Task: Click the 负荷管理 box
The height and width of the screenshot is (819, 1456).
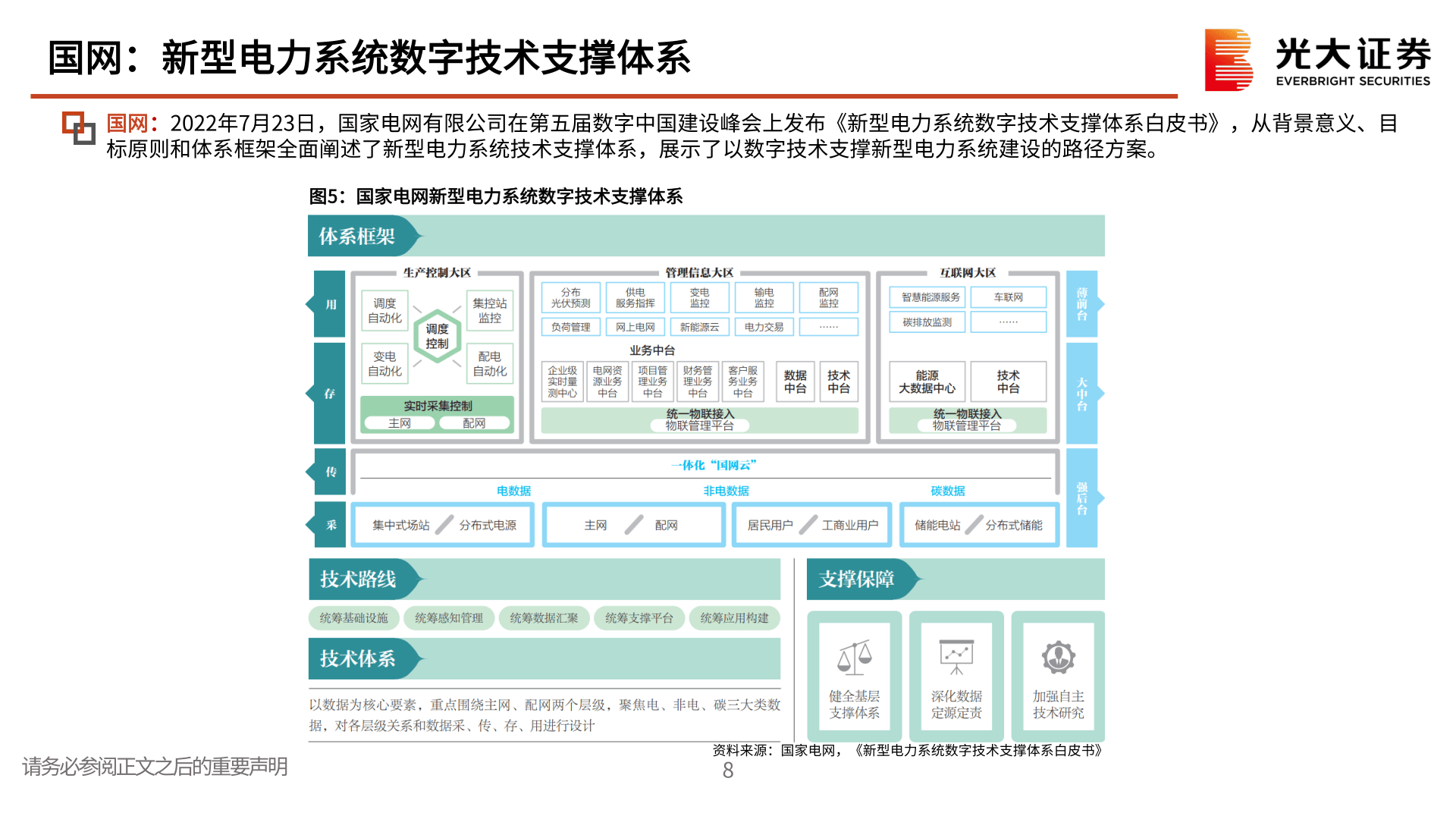Action: 571,327
